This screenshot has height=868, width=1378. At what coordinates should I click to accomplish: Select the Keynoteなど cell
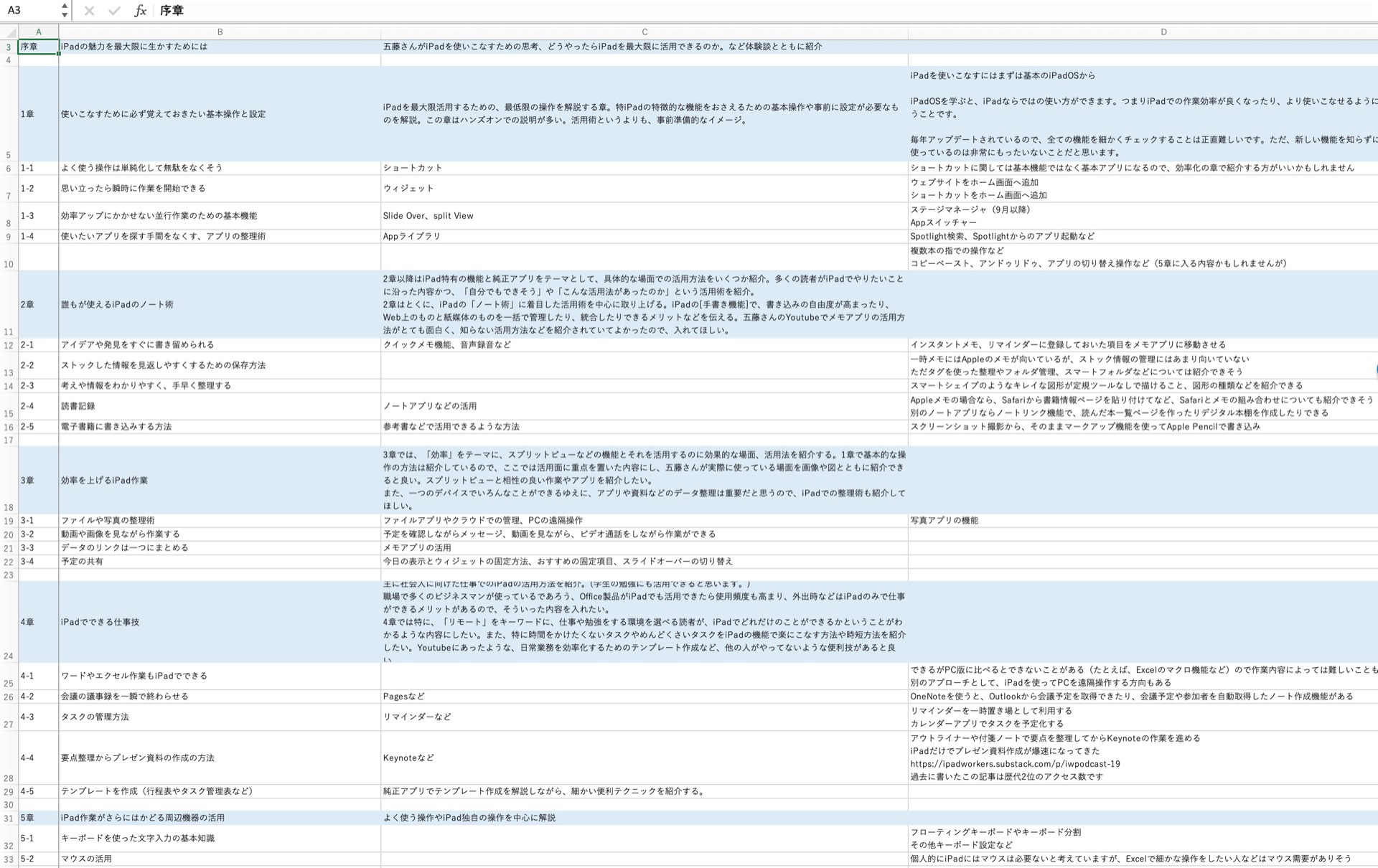tap(645, 758)
